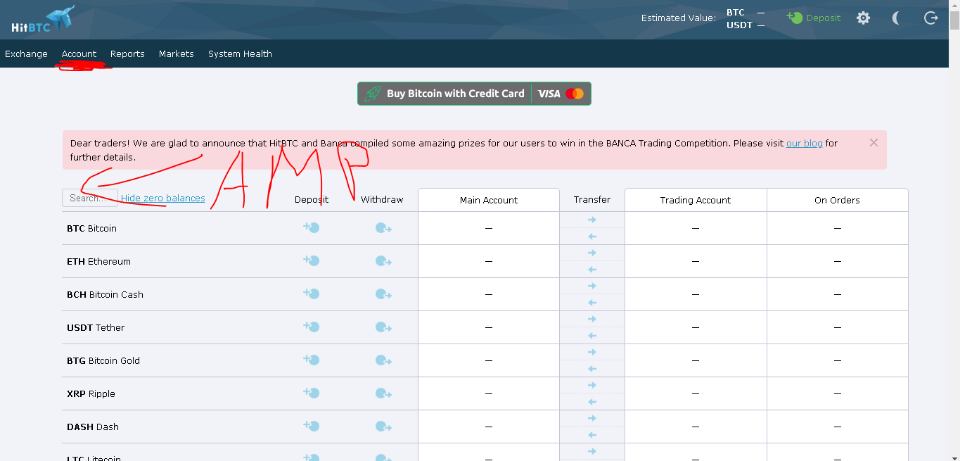Click the Ripple withdraw icon
Viewport: 960px width, 461px height.
click(x=382, y=394)
